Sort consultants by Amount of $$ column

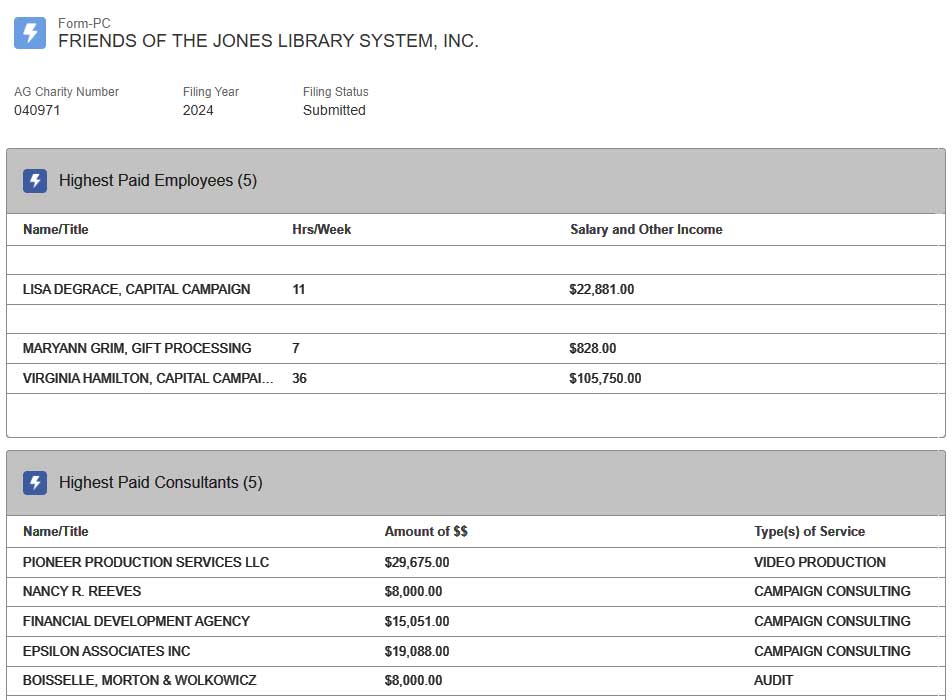pyautogui.click(x=426, y=532)
